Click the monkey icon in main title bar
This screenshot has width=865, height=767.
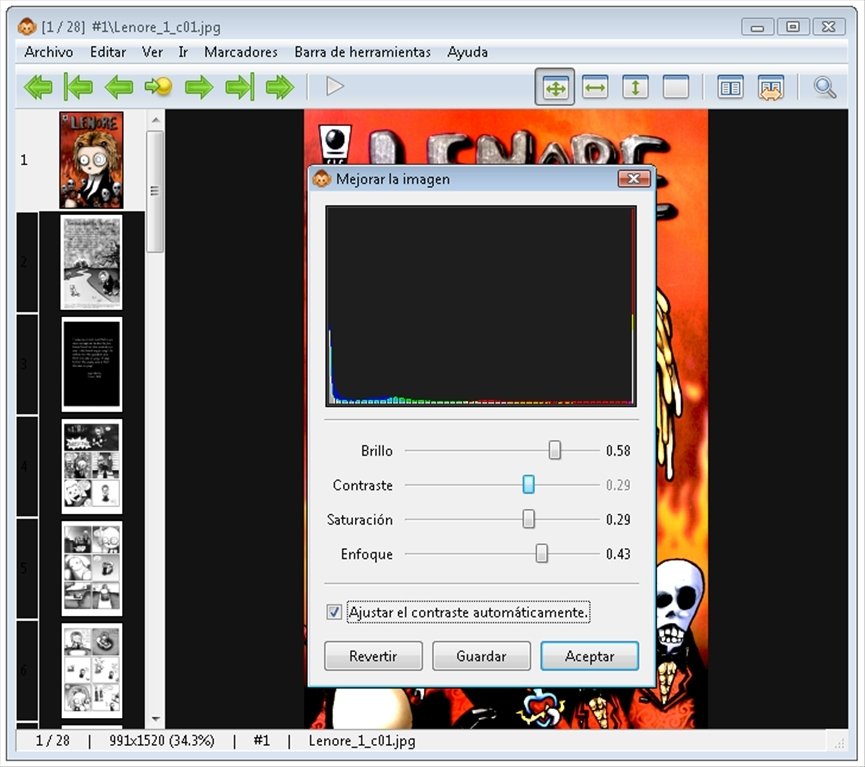(26, 26)
